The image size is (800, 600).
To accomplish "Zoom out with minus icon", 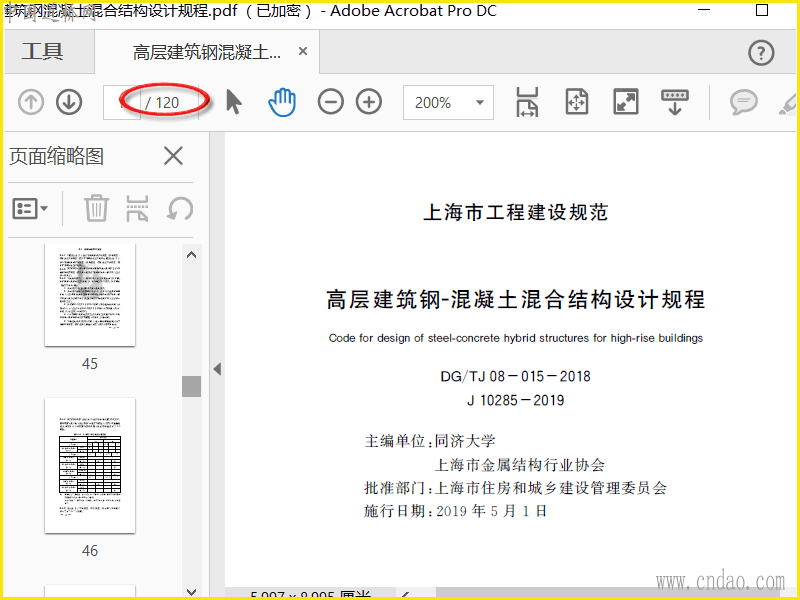I will [331, 102].
